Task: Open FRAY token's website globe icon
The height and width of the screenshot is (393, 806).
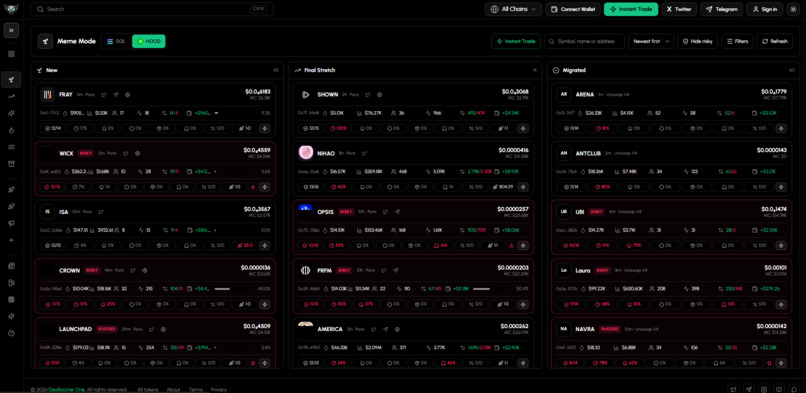Action: (x=127, y=95)
